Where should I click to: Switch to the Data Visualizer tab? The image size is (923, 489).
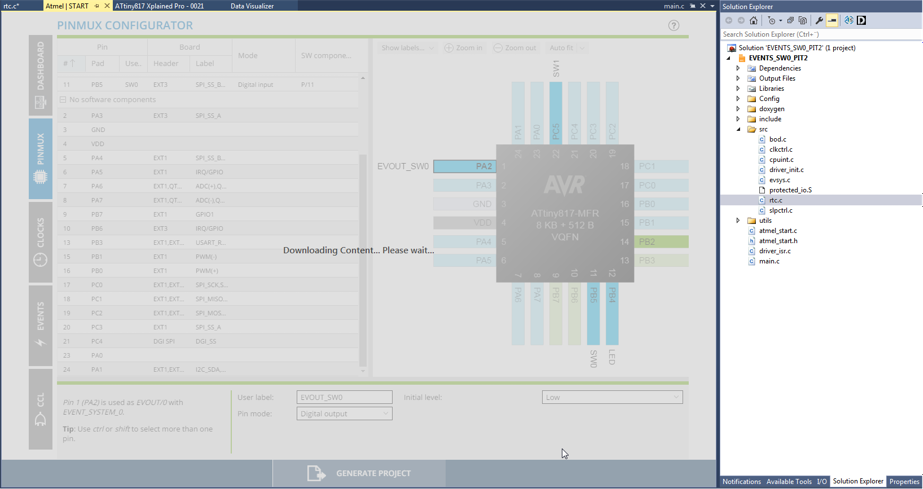tap(252, 6)
